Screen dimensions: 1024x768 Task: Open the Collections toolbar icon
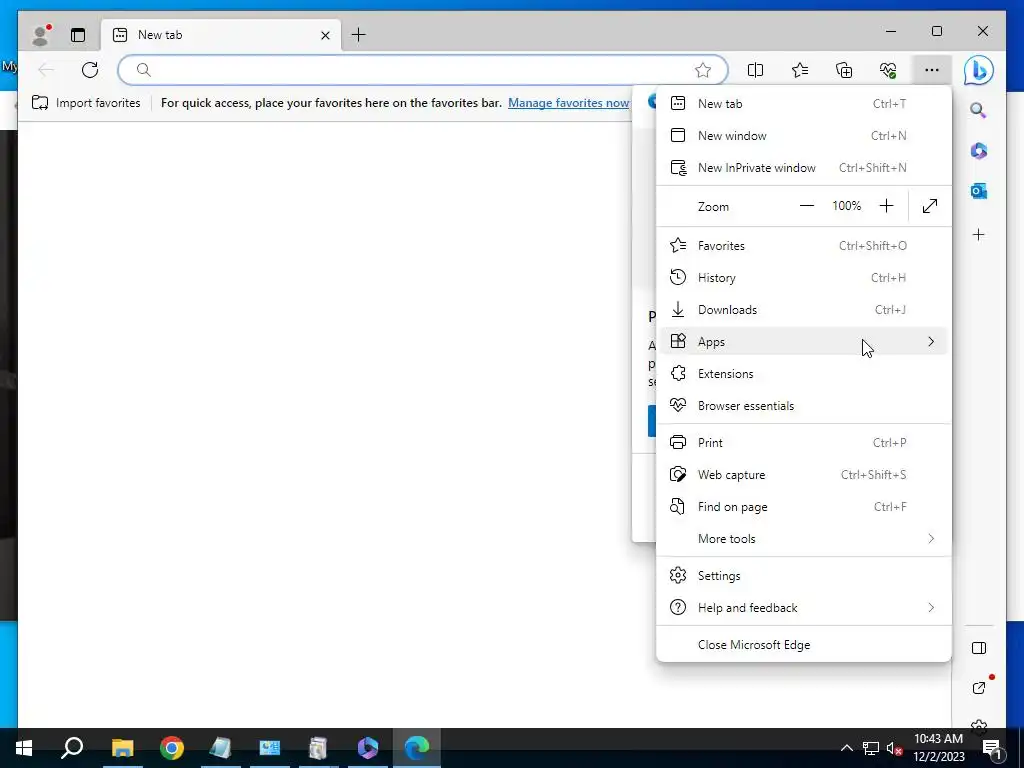coord(844,70)
